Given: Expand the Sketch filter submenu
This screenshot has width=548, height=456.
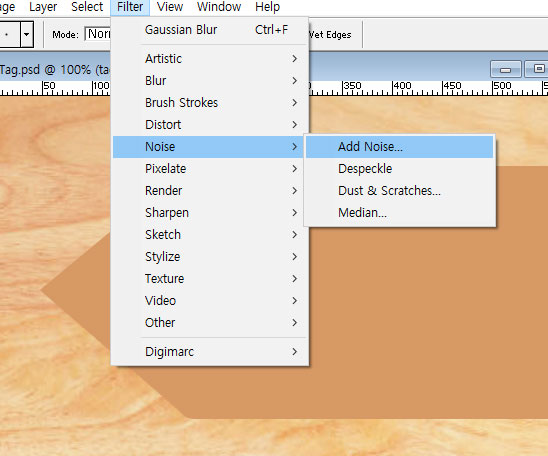Looking at the screenshot, I should click(210, 235).
